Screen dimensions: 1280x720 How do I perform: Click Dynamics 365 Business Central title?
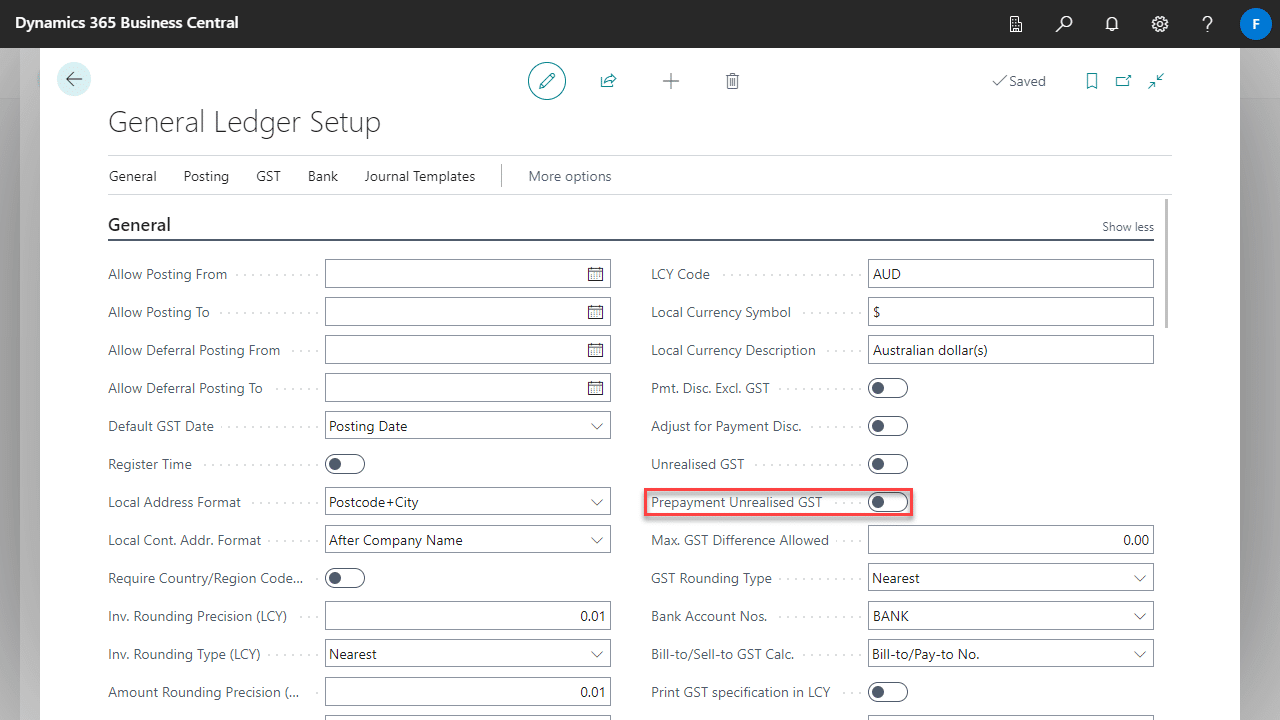coord(127,22)
